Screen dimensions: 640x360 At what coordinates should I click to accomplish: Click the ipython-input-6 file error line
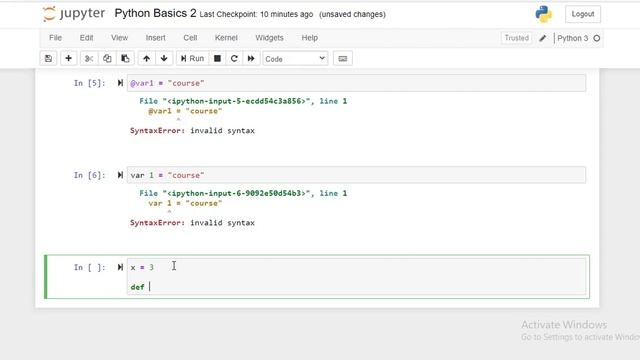(x=243, y=193)
